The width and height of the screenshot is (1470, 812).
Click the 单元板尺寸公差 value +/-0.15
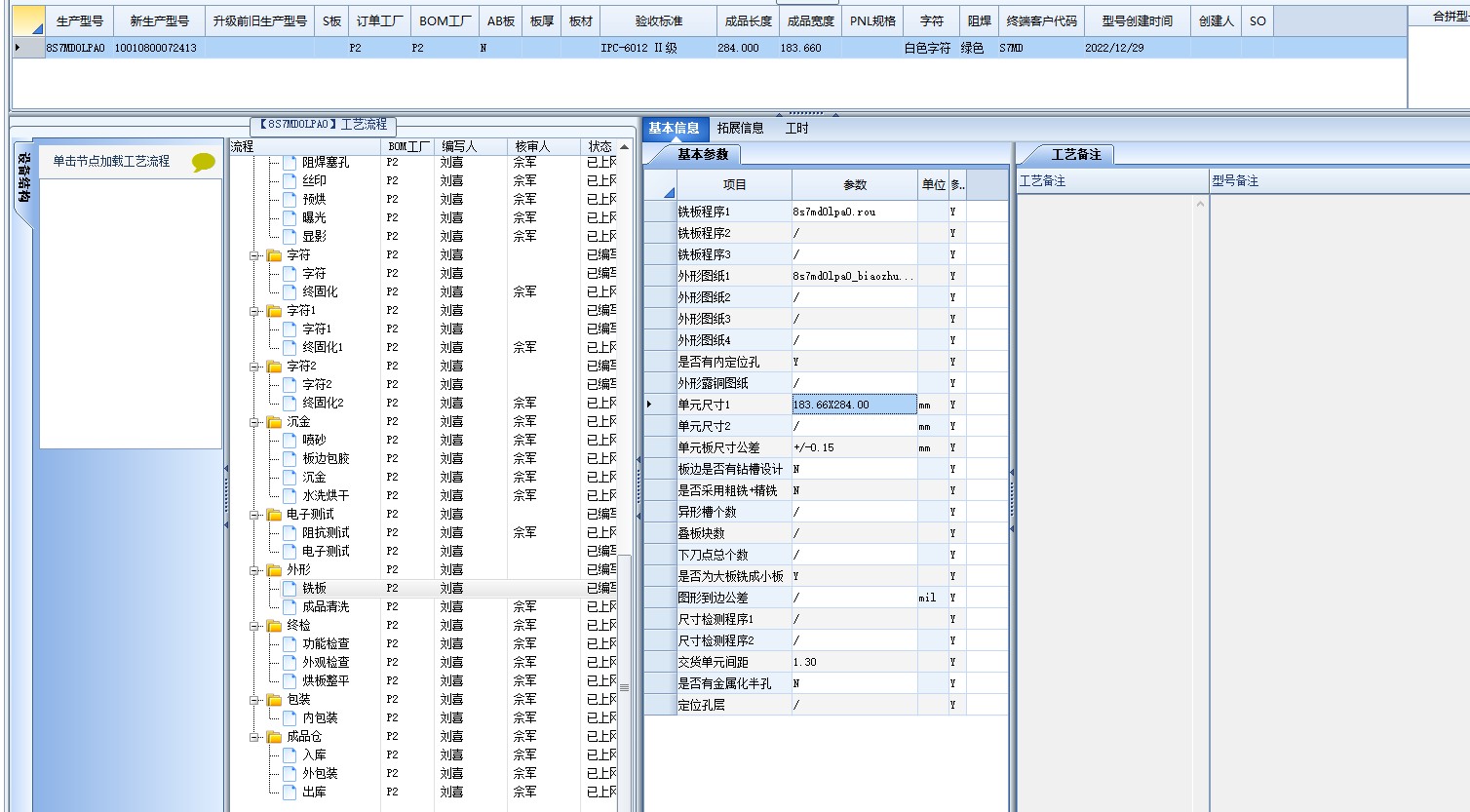click(855, 447)
